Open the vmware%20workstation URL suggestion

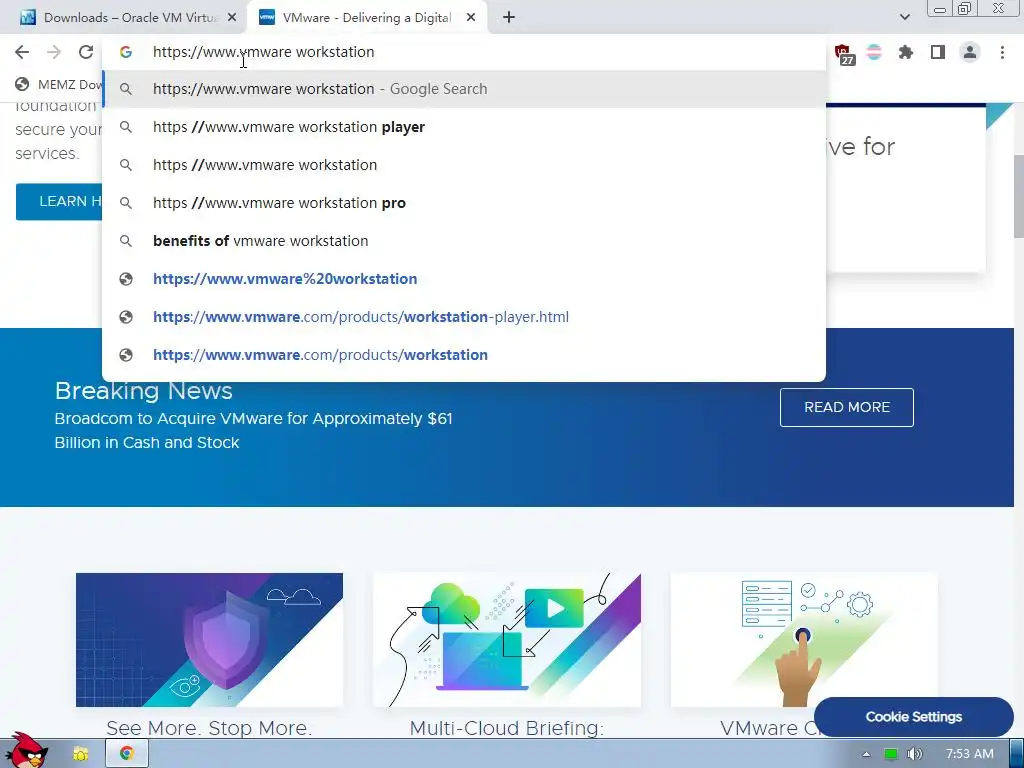click(x=464, y=279)
